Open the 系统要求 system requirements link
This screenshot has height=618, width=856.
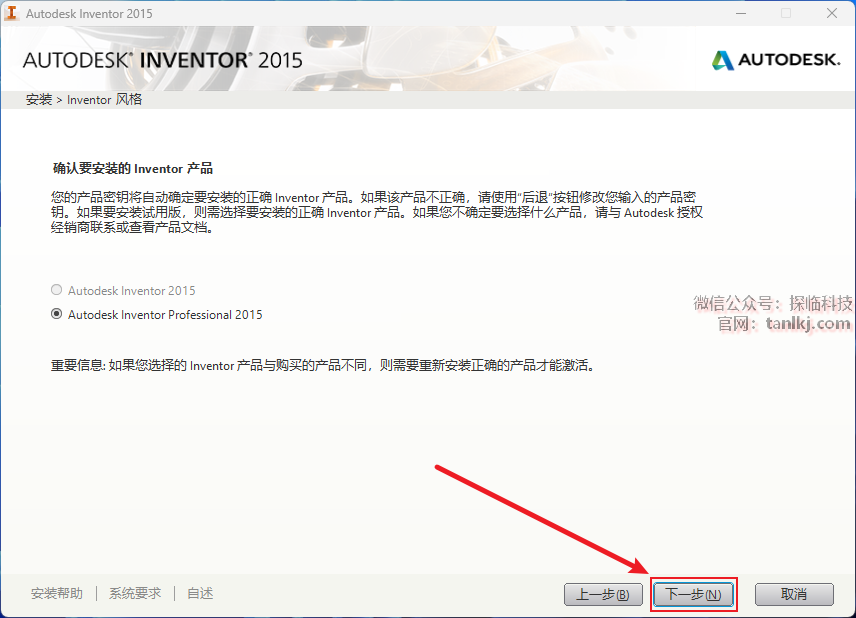135,593
